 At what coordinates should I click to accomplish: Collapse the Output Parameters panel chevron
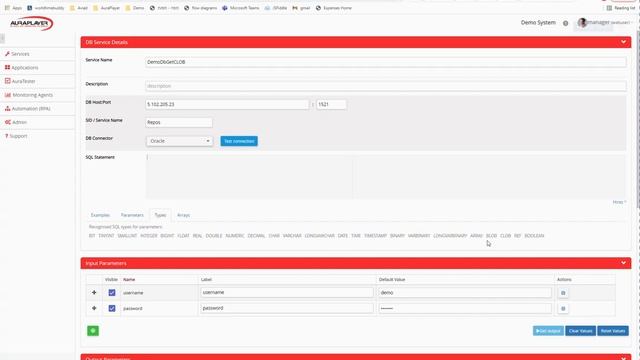click(623, 358)
